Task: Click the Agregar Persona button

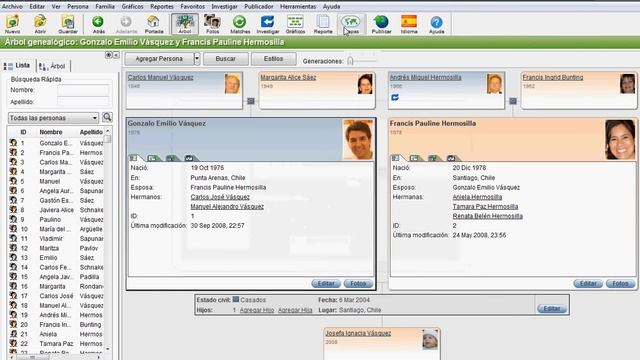Action: click(x=159, y=59)
